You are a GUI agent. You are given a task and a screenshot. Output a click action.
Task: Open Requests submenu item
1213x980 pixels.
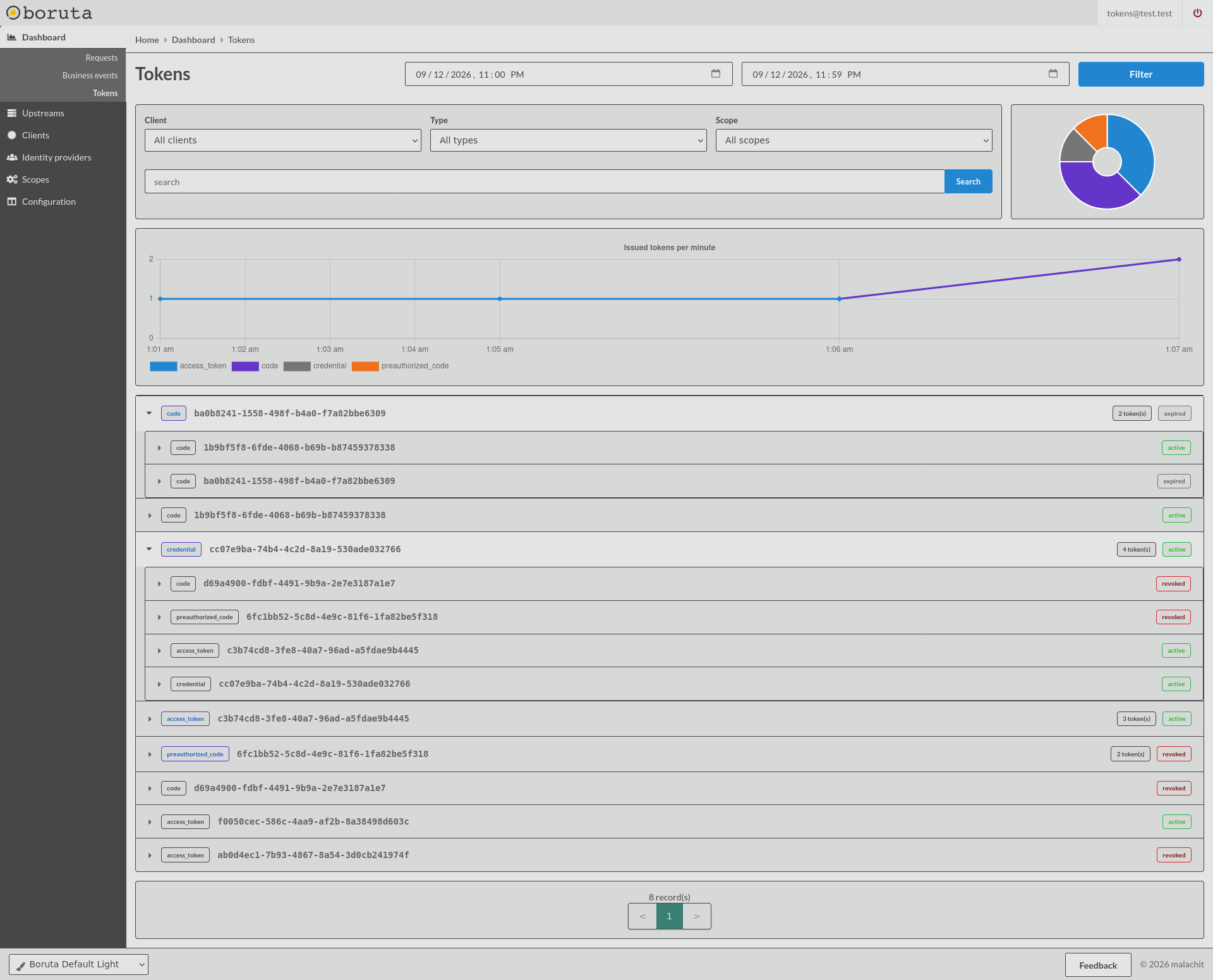click(102, 57)
